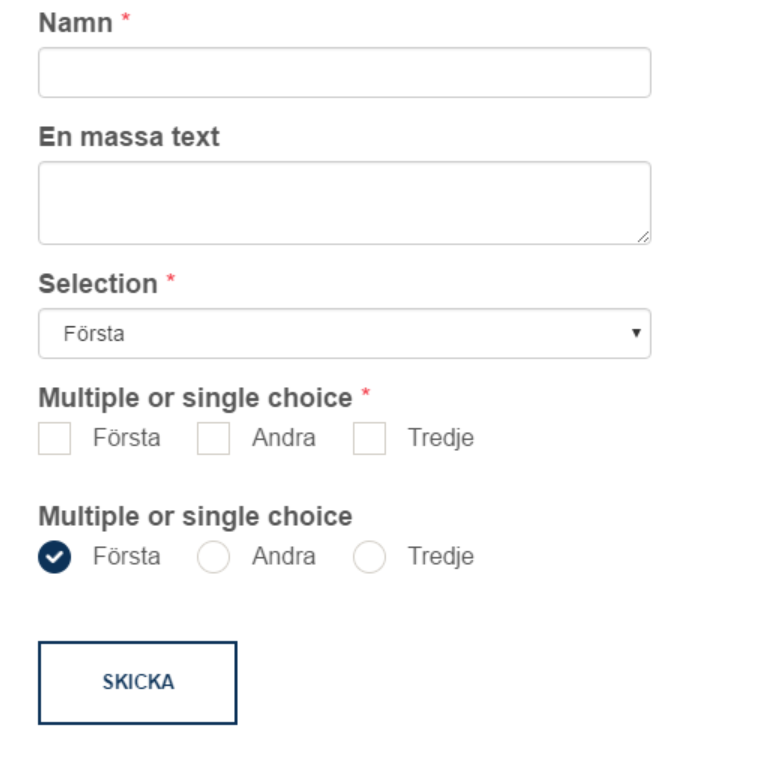Click the Tredje text beside the checkbox
Screen dimensions: 765x759
coord(440,438)
